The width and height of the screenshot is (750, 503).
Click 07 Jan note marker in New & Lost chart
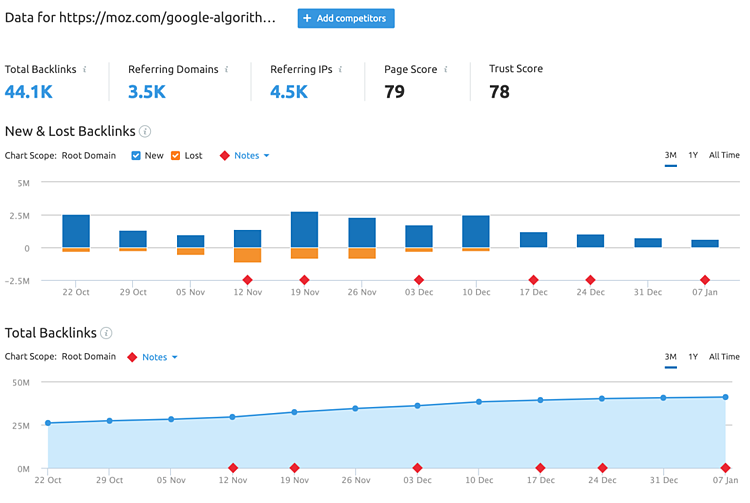[x=705, y=280]
